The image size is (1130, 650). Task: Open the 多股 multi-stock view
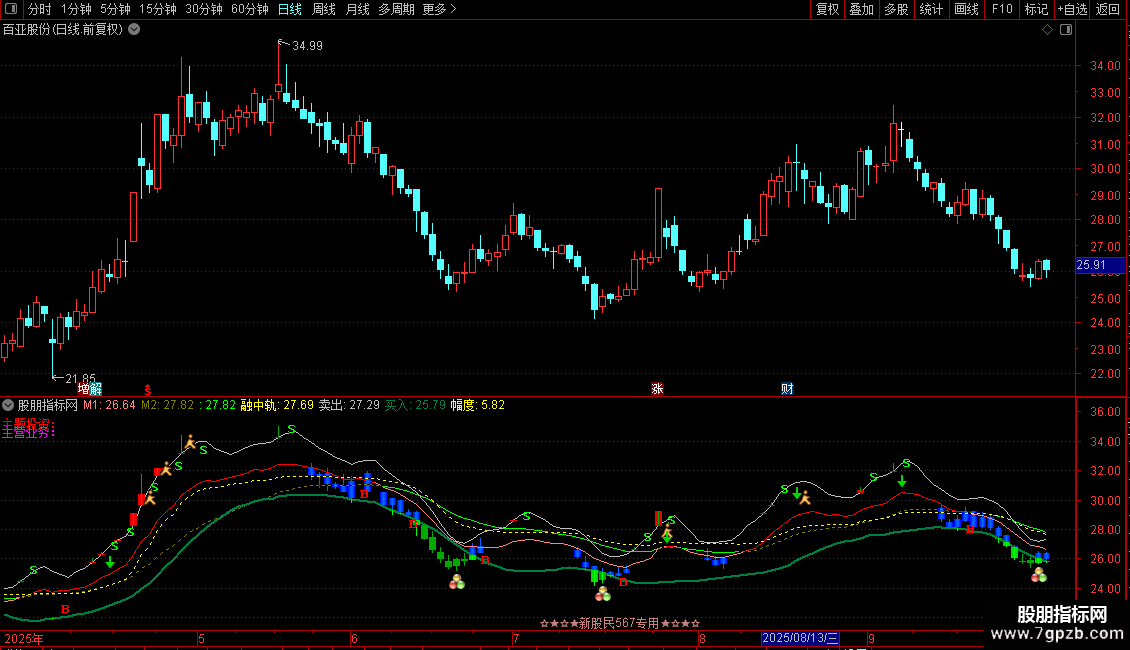(896, 9)
